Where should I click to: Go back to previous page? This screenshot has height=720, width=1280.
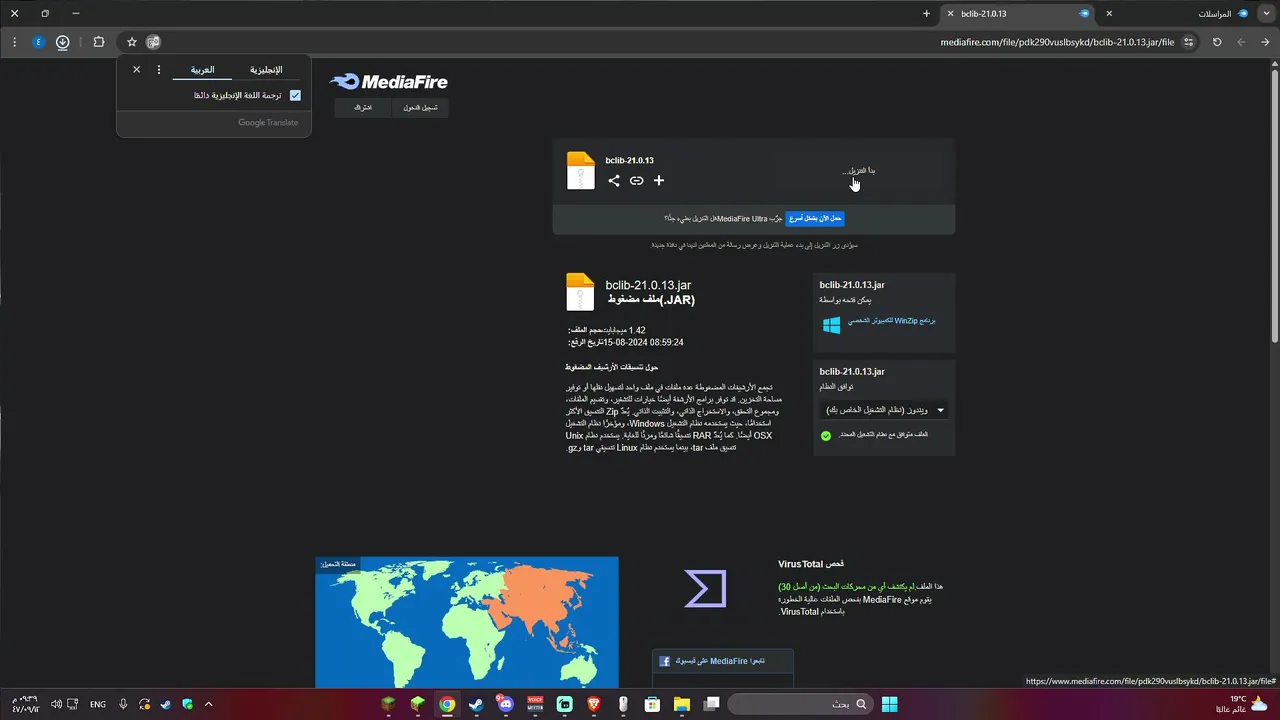[1265, 42]
